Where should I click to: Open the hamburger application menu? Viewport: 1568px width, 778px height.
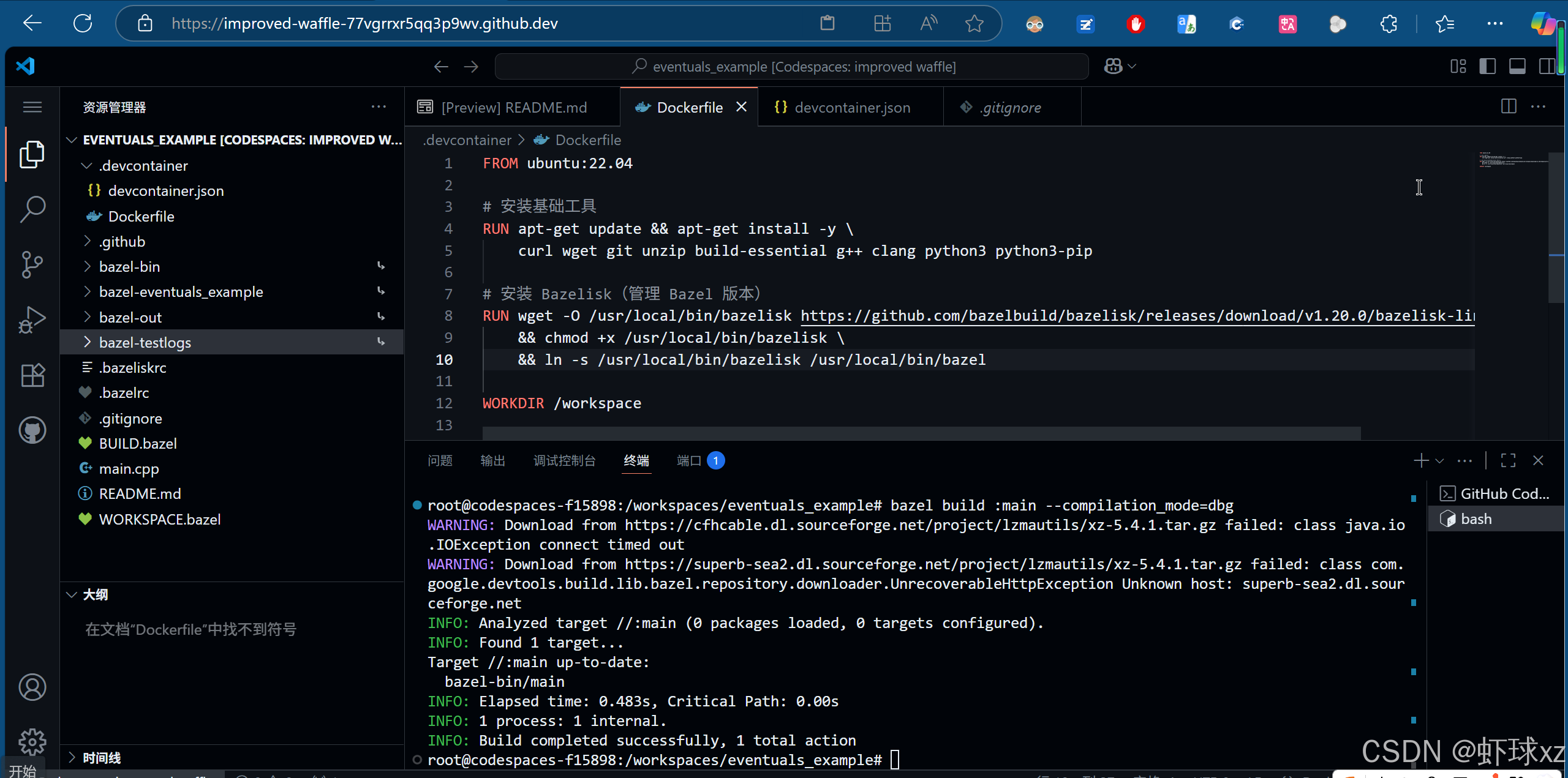32,107
